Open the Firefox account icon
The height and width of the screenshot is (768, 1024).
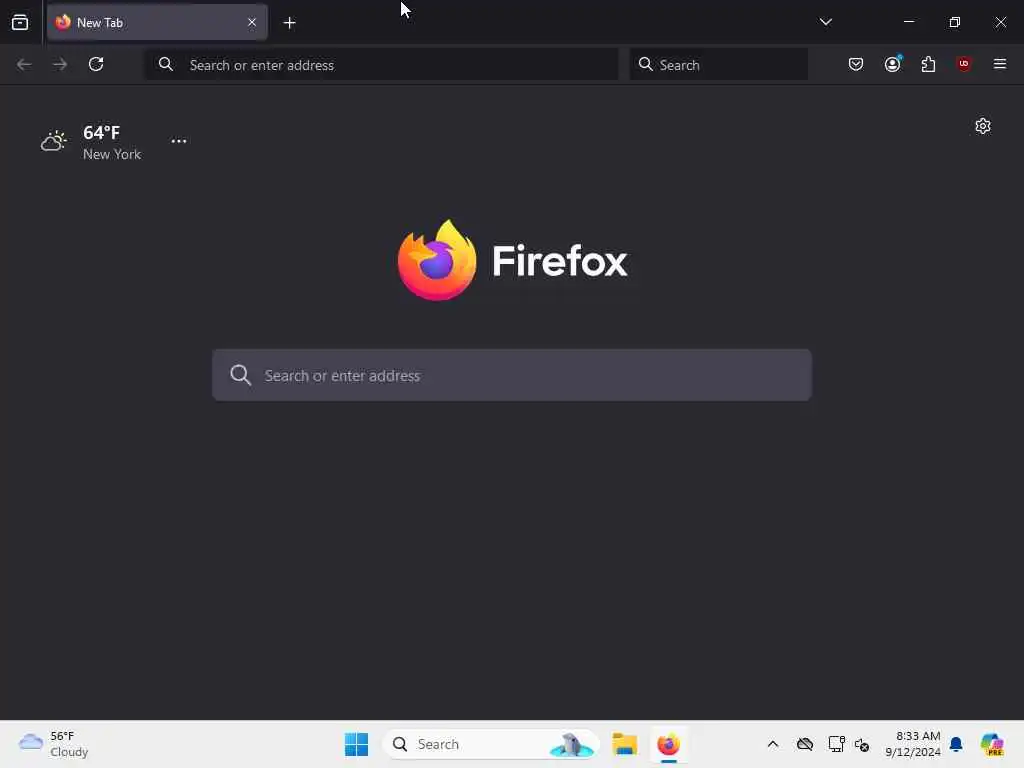(892, 64)
